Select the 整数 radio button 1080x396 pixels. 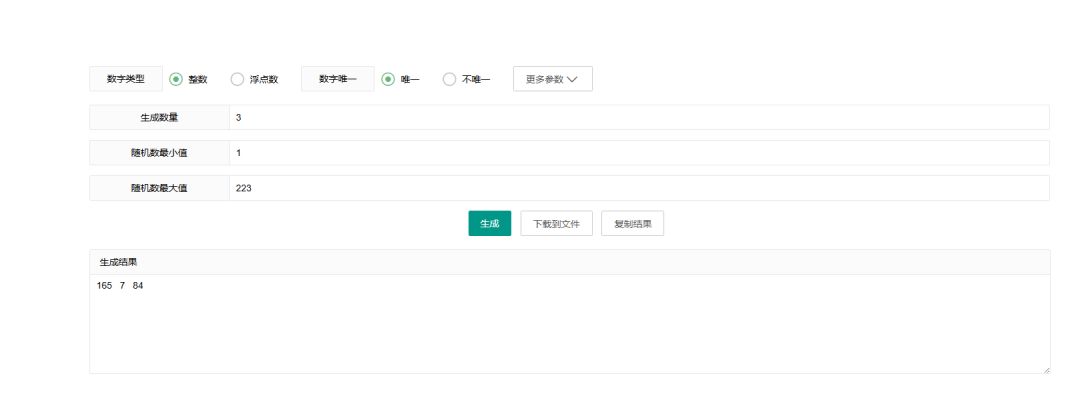pos(176,79)
